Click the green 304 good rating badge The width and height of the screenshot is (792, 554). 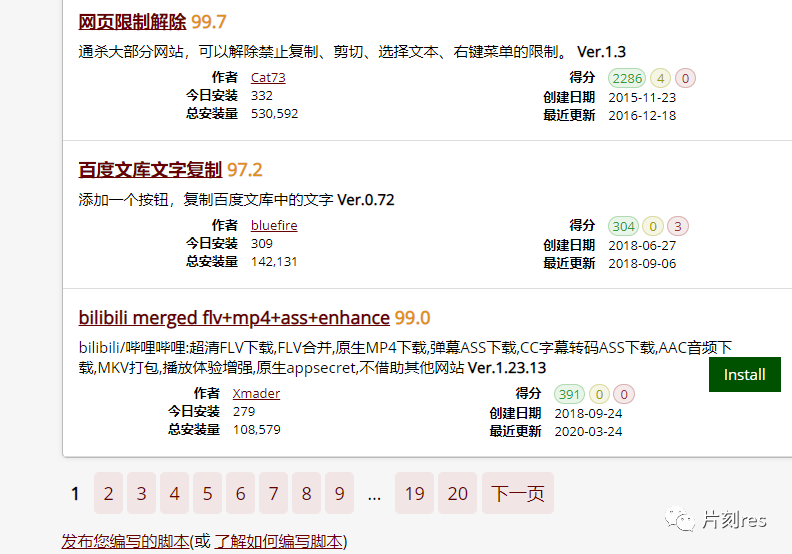pyautogui.click(x=623, y=226)
